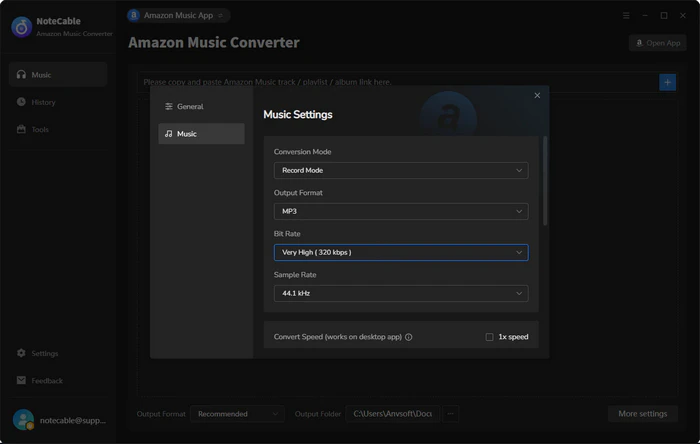Click the swap arrows icon in source pill
The height and width of the screenshot is (444, 700).
(221, 16)
